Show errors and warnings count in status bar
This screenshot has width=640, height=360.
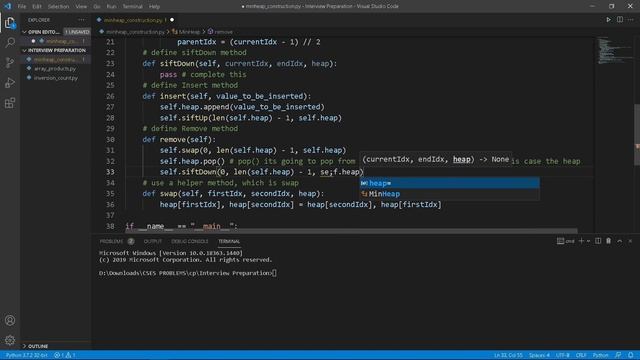[64, 355]
